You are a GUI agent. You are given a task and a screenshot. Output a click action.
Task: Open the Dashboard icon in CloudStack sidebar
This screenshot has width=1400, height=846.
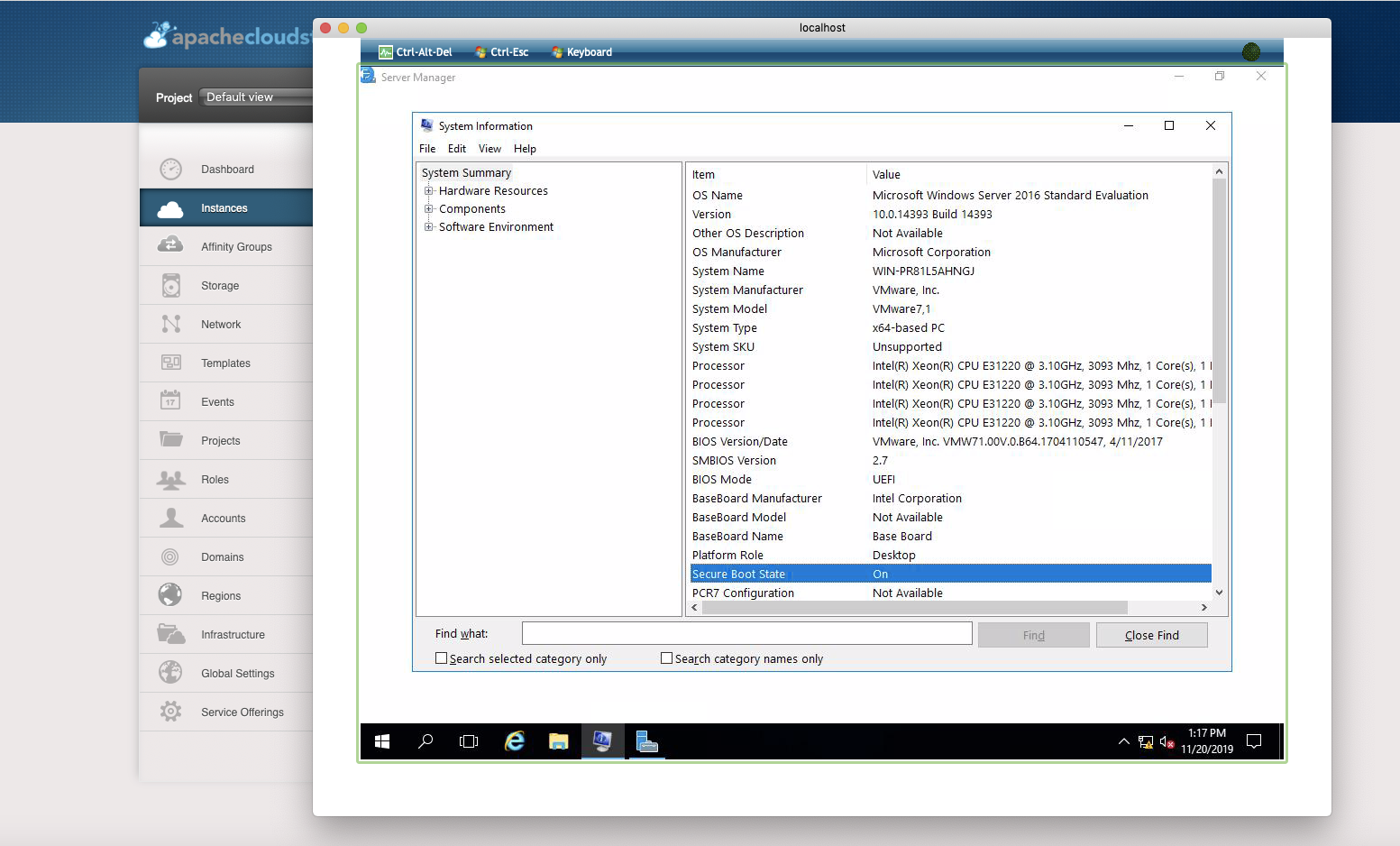tap(170, 169)
